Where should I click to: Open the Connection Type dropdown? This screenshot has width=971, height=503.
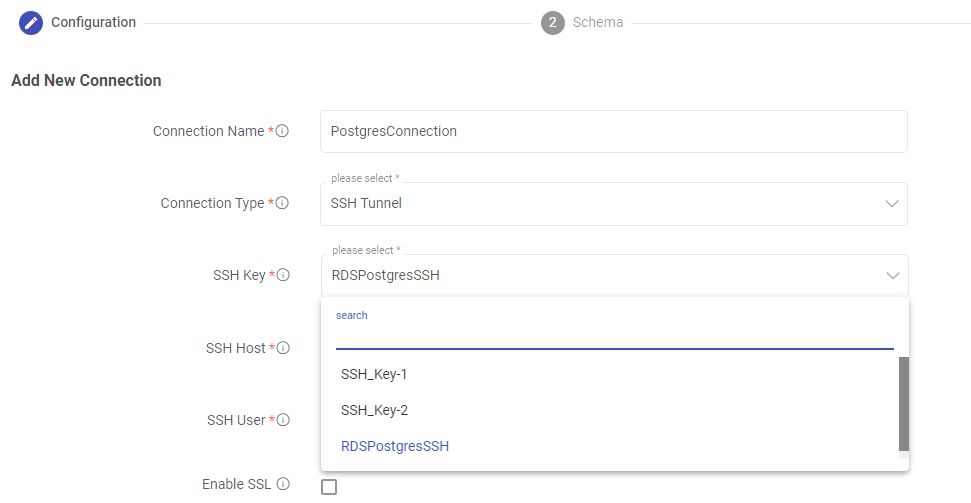(614, 204)
